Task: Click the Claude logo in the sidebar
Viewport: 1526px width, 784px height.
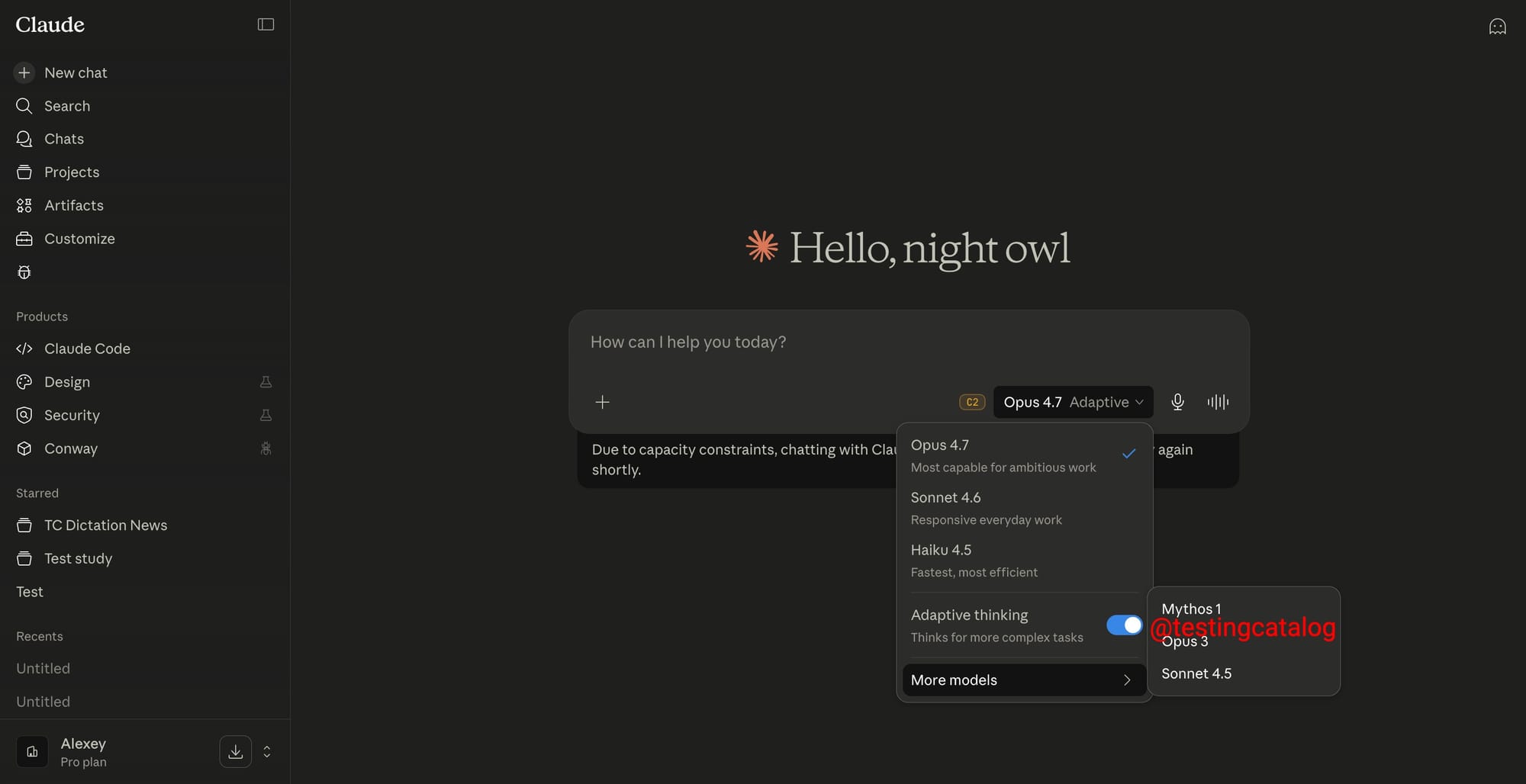Action: point(50,24)
